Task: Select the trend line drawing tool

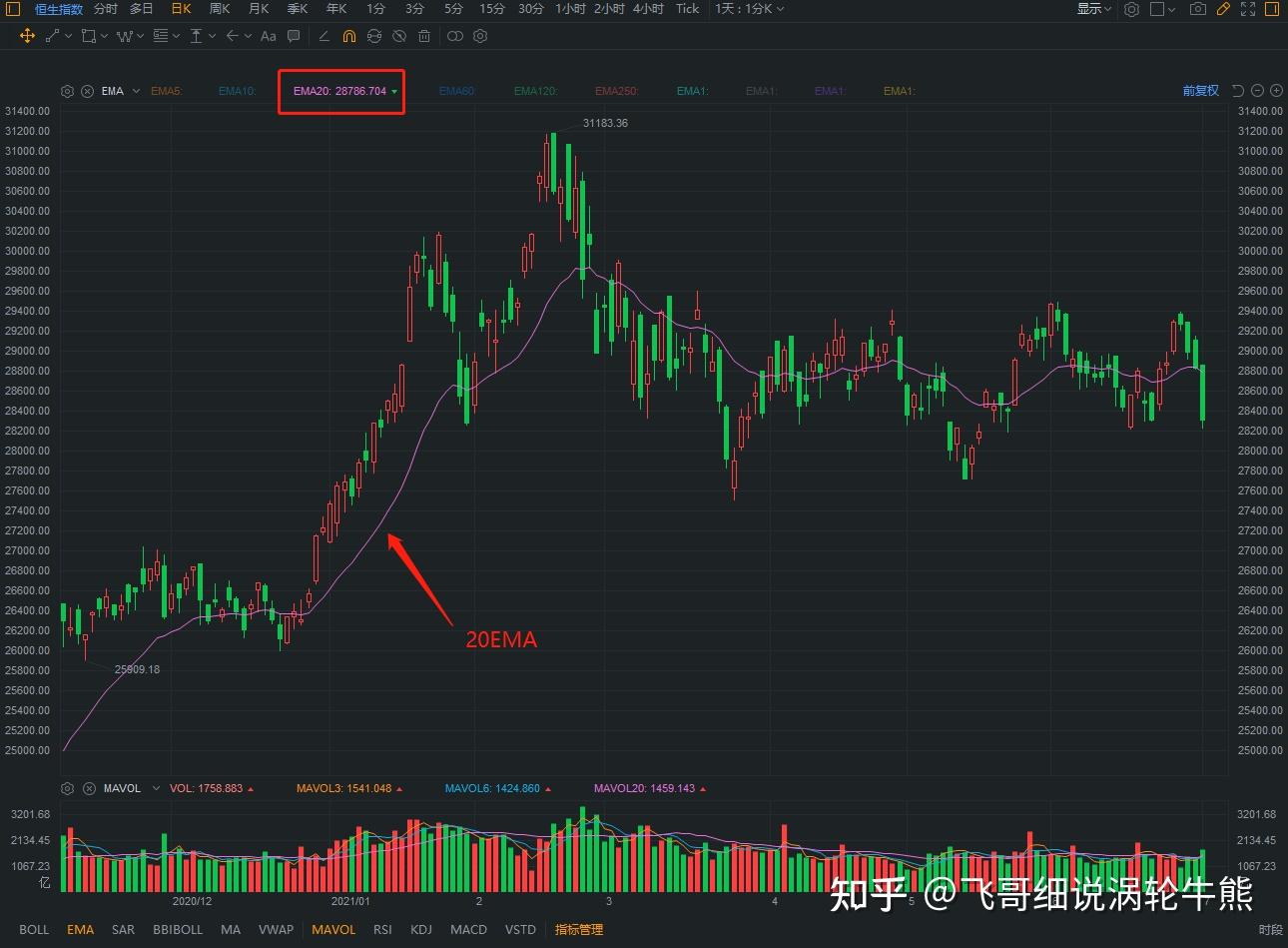Action: point(53,36)
